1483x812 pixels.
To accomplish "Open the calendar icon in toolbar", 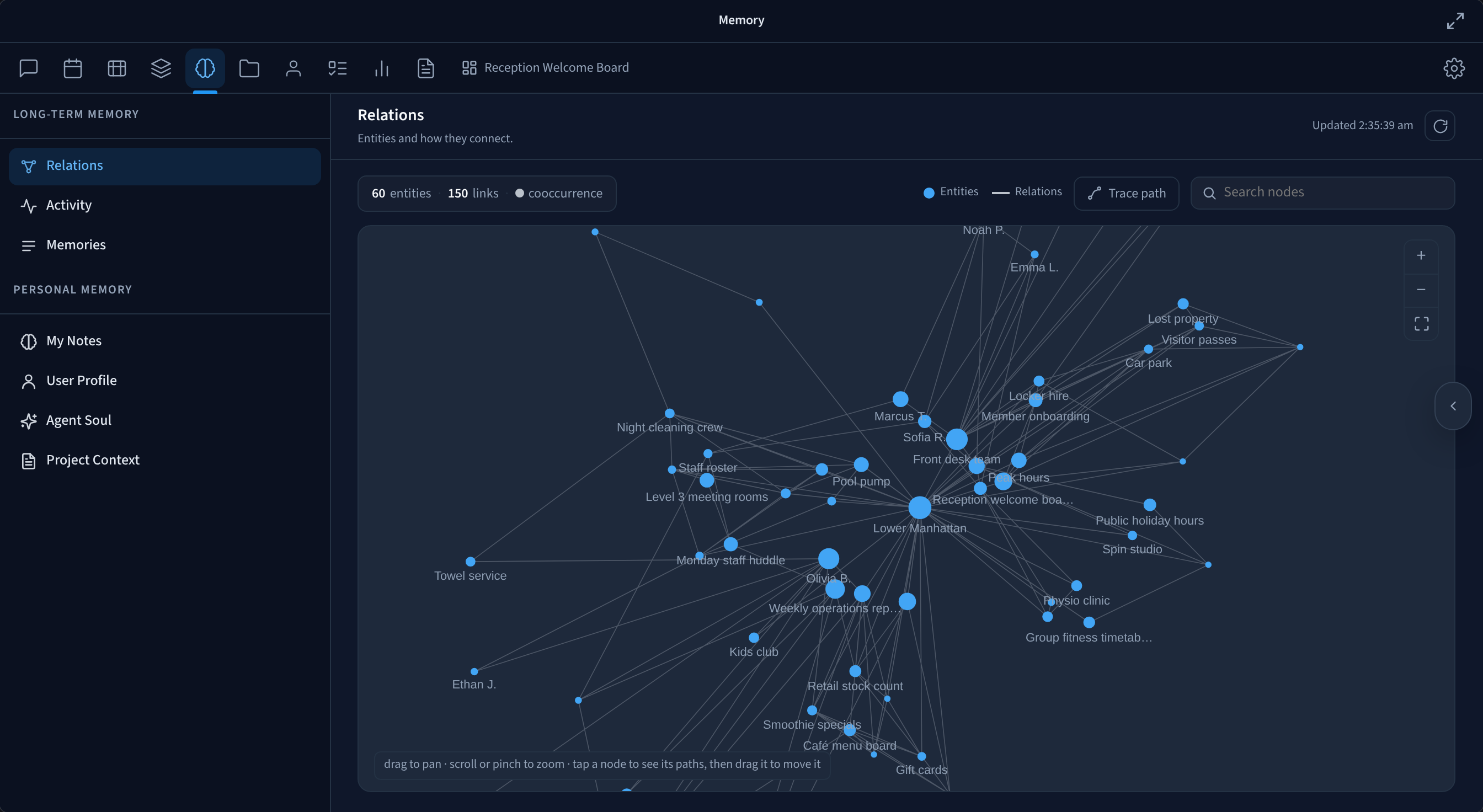I will pyautogui.click(x=72, y=68).
